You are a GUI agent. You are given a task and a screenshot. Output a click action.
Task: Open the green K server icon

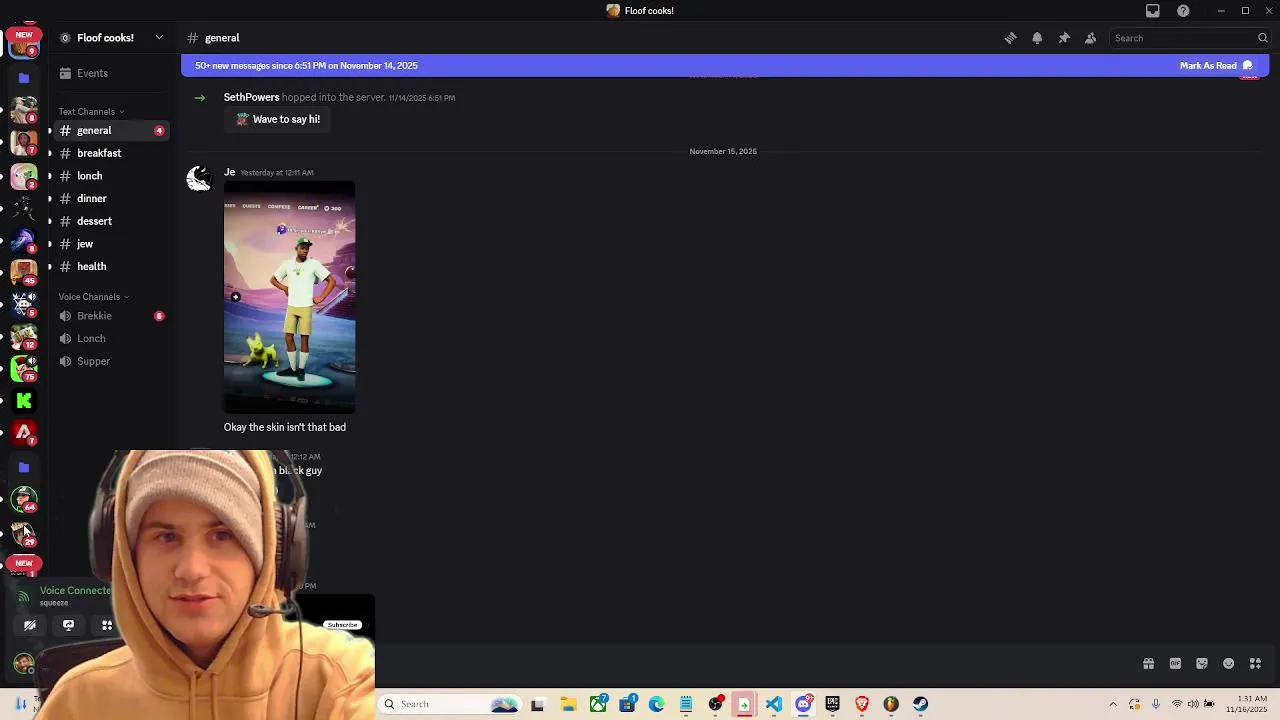click(24, 401)
